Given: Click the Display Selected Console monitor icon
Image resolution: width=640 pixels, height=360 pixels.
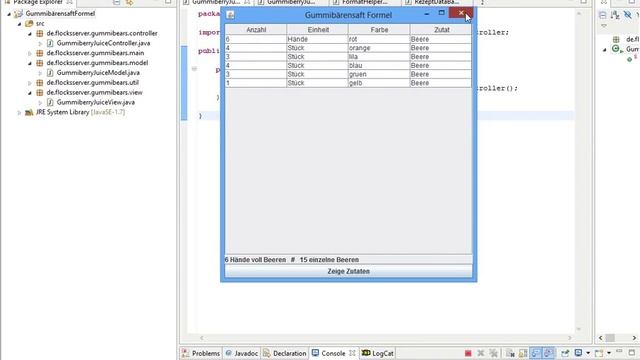Looking at the screenshot, I should 578,353.
